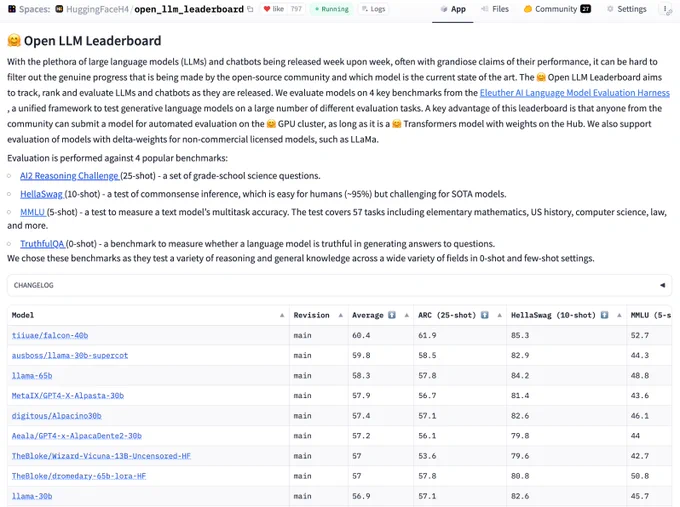Viewport: 680px width, 507px height.
Task: Select MMLU cell 50.8 for dromedary-65b row
Action: [649, 476]
